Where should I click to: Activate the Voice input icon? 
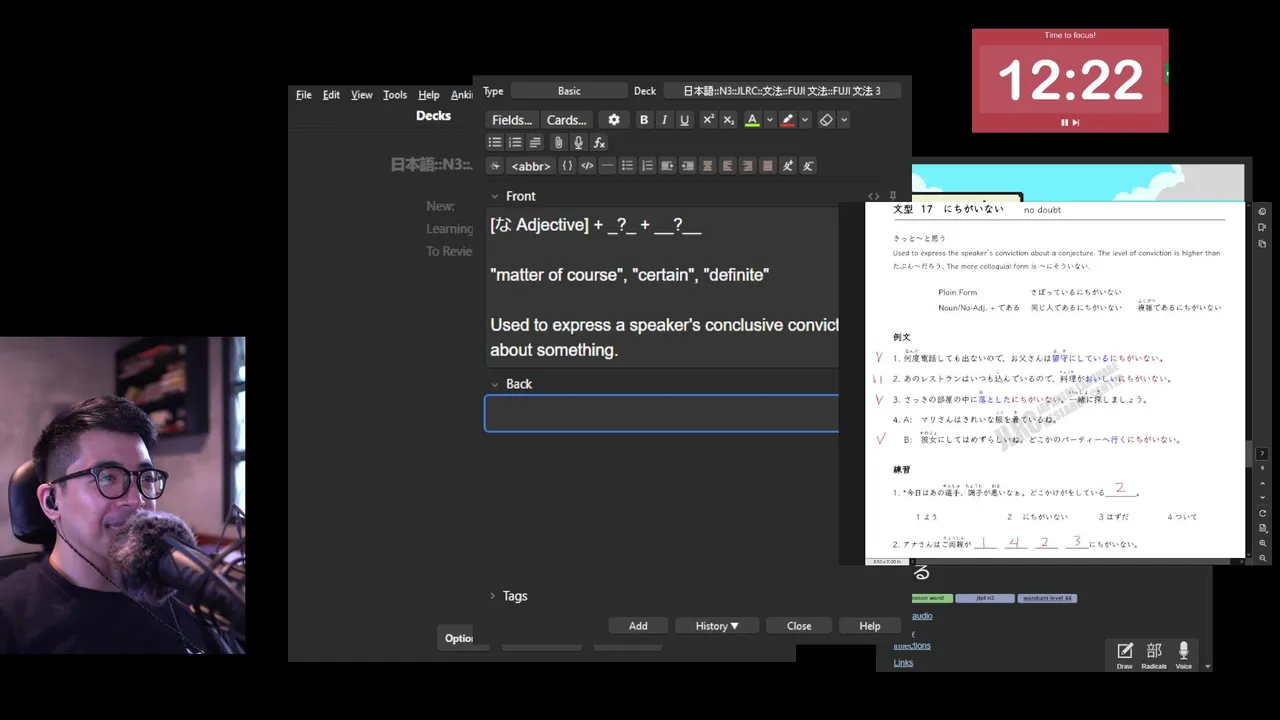coord(1184,655)
